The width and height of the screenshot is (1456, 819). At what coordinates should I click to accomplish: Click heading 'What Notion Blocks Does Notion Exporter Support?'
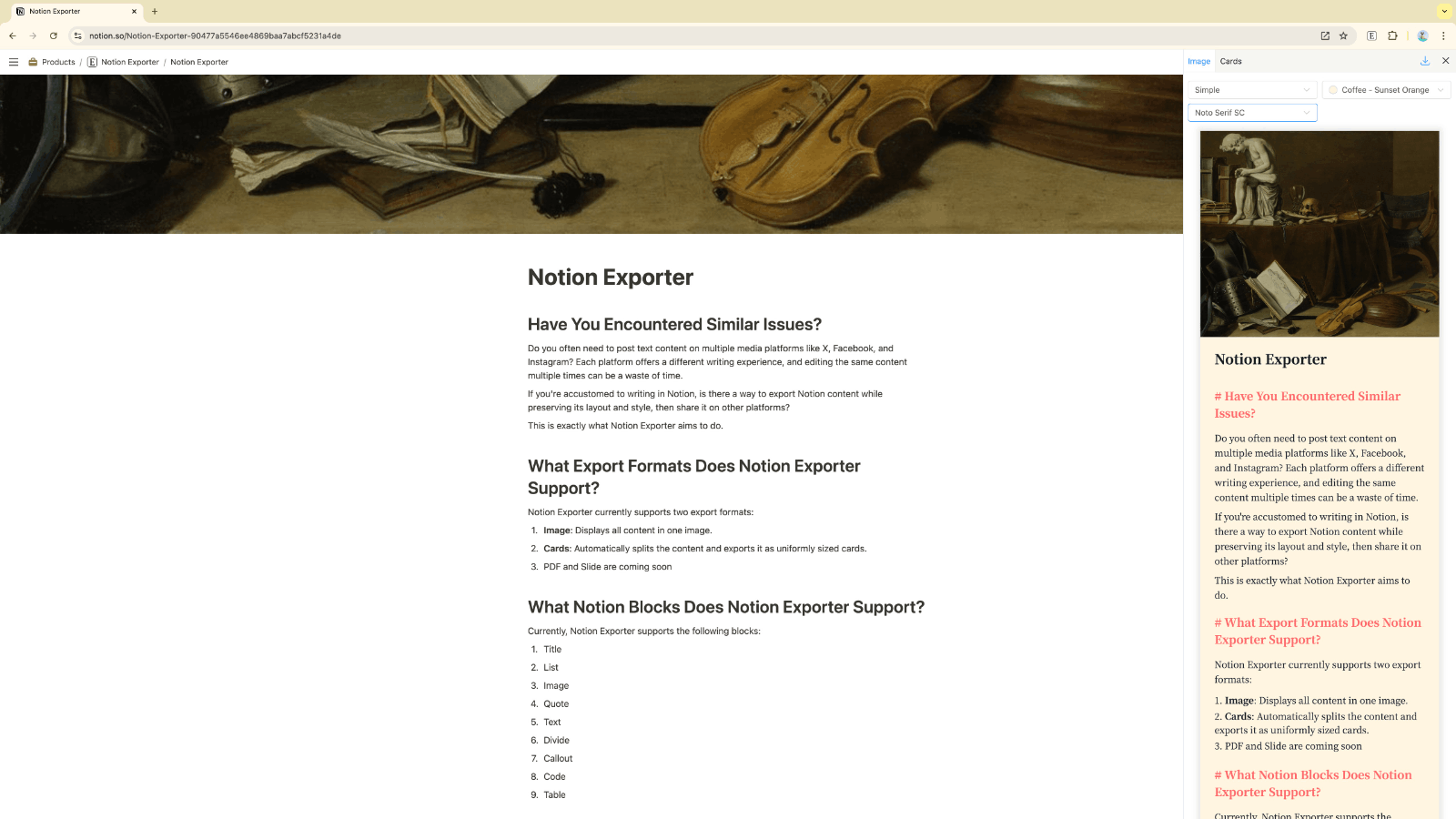(726, 607)
